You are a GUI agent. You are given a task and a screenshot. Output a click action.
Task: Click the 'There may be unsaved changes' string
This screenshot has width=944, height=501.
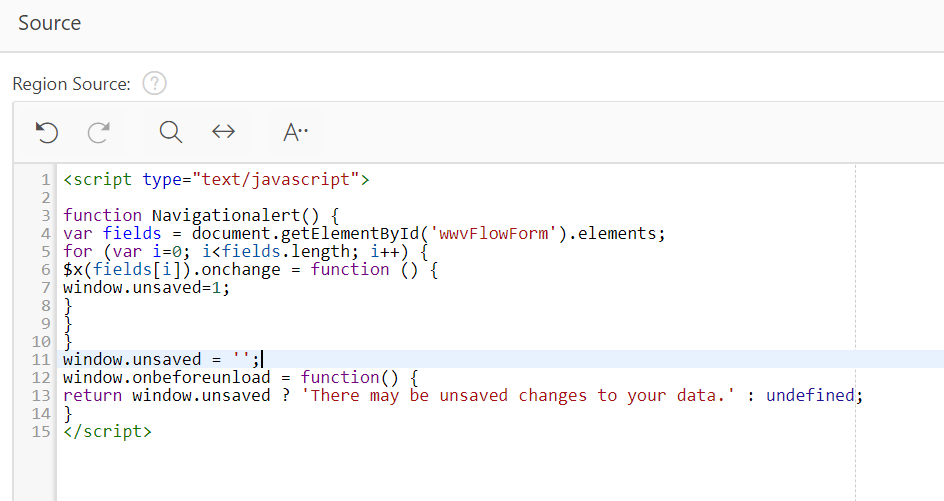pos(518,396)
